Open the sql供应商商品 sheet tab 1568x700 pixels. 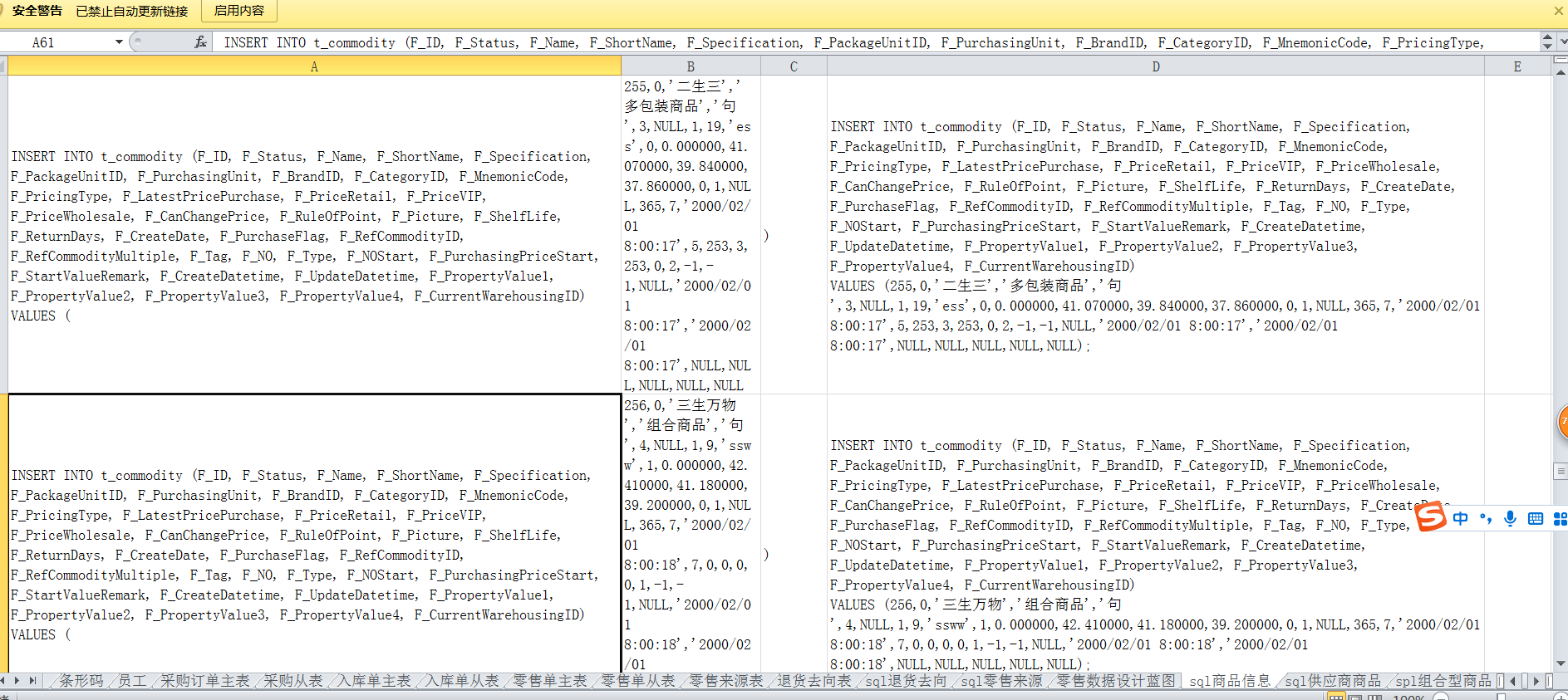tap(1333, 681)
